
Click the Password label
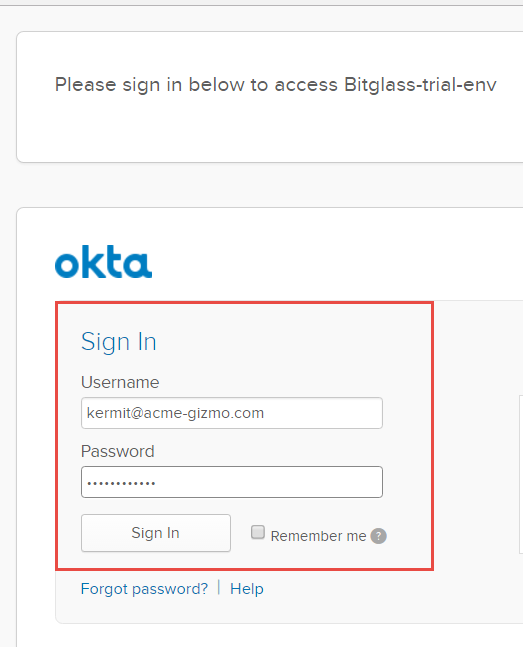point(118,451)
